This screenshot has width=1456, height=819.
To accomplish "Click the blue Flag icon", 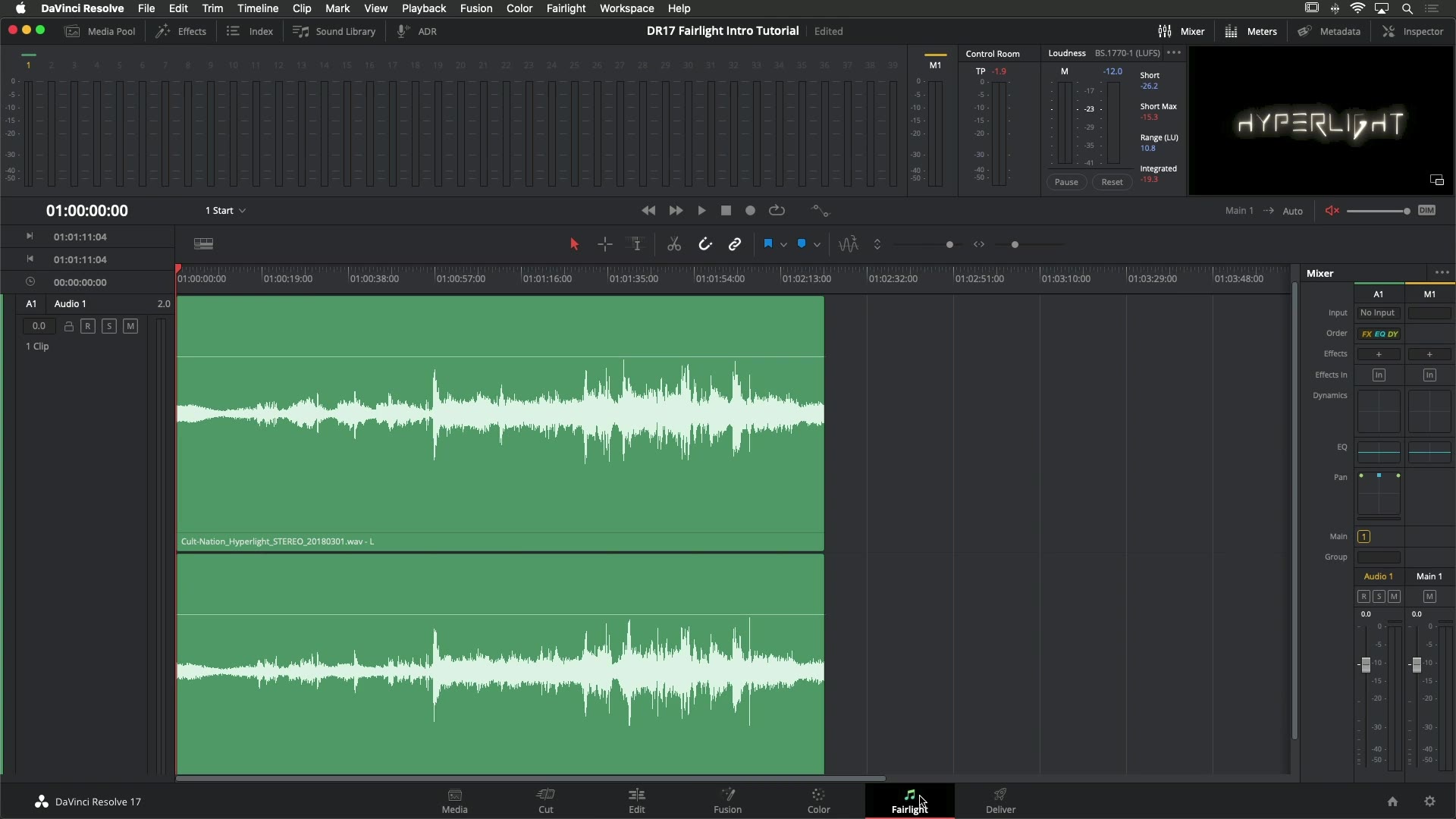I will point(768,244).
